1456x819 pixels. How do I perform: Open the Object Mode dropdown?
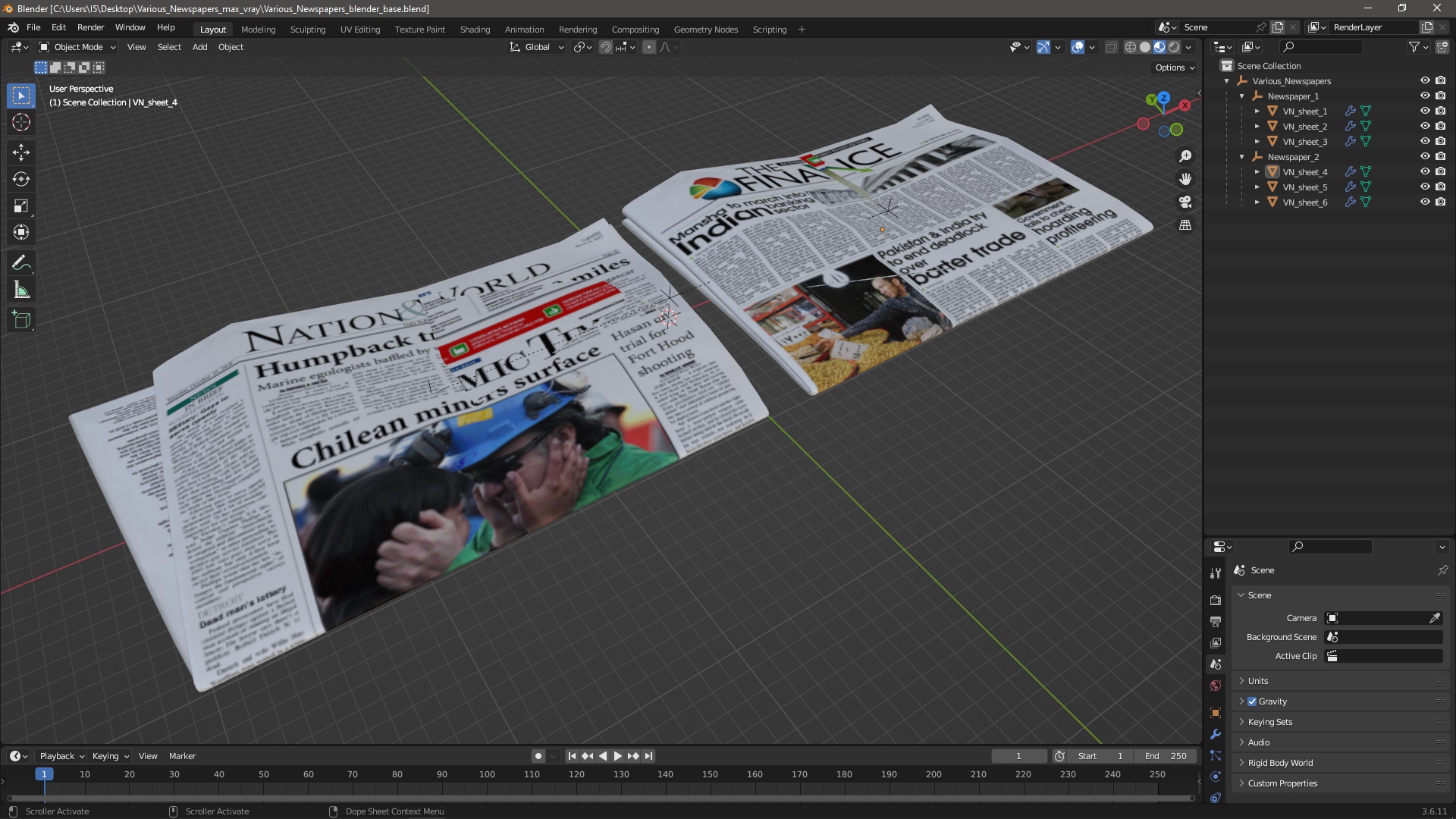[x=77, y=47]
